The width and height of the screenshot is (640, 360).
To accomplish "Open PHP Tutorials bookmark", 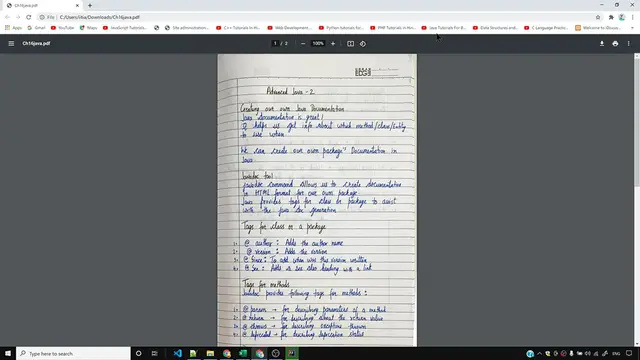I will (392, 28).
